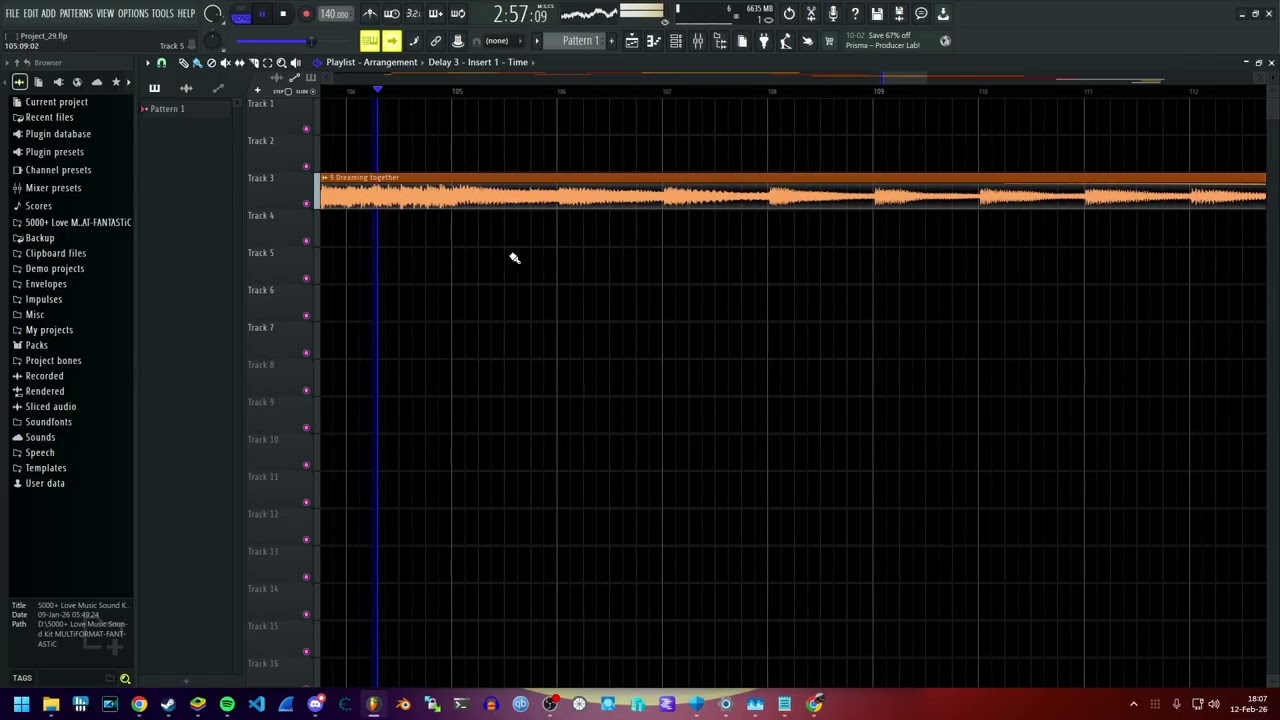Open the VIEW menu
Screen dimensions: 1280x720
coord(105,14)
